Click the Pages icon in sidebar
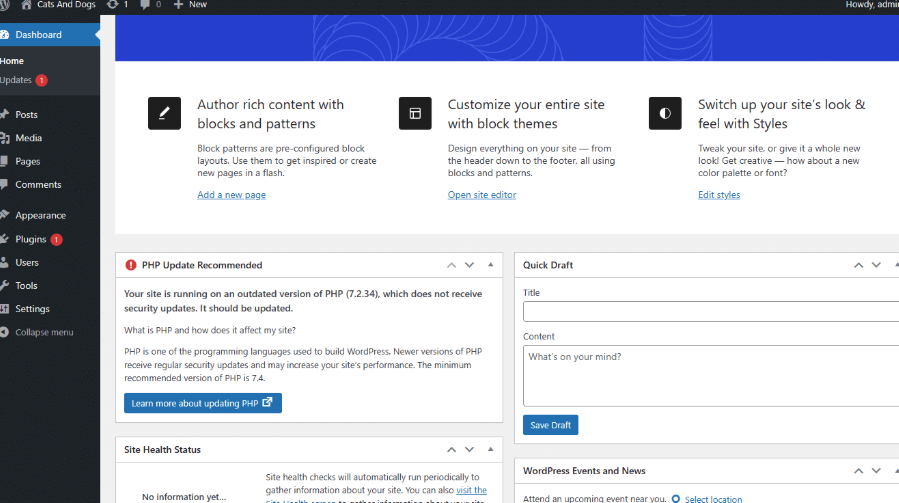 5,161
